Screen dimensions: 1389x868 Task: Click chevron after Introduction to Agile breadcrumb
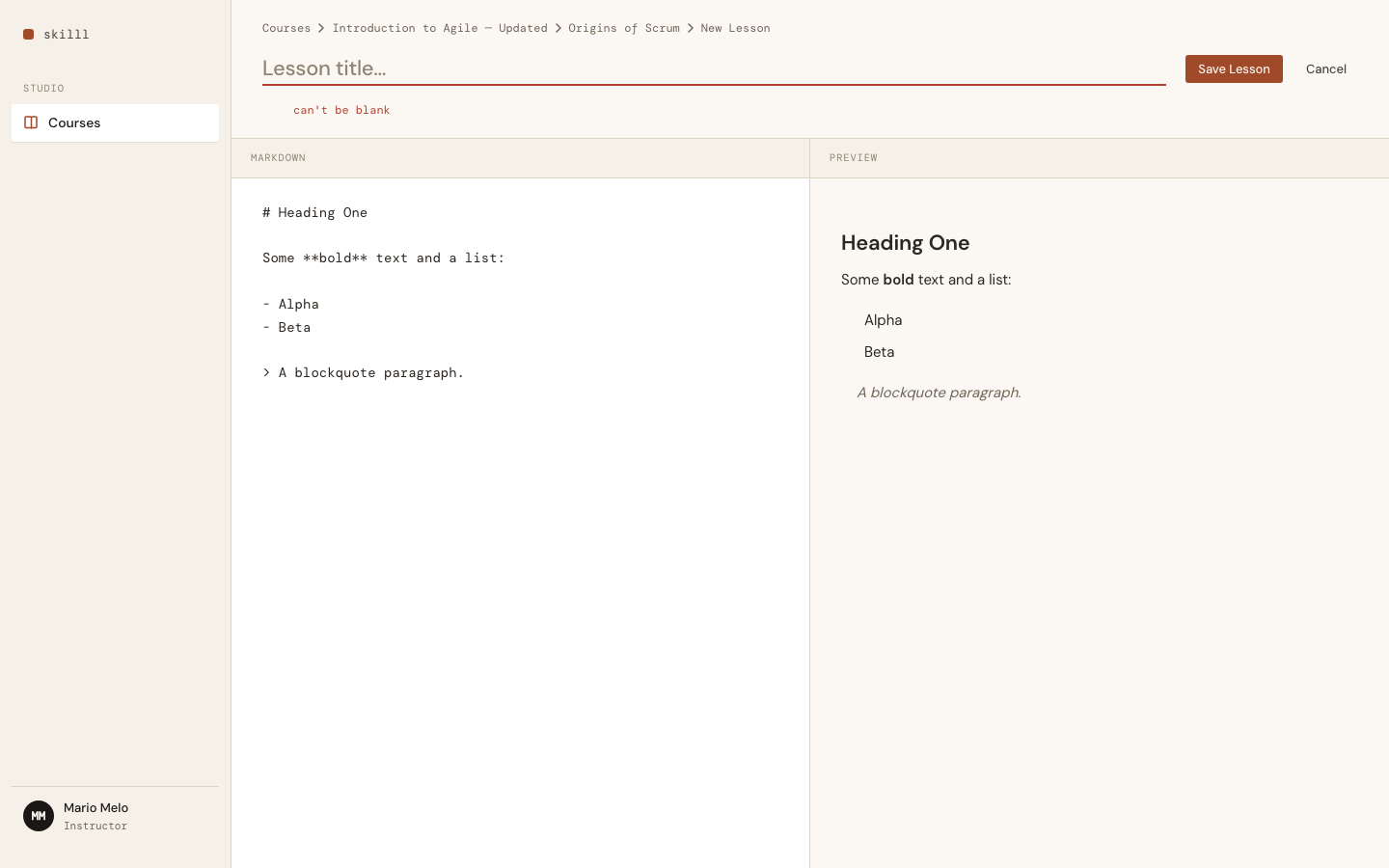tap(558, 28)
